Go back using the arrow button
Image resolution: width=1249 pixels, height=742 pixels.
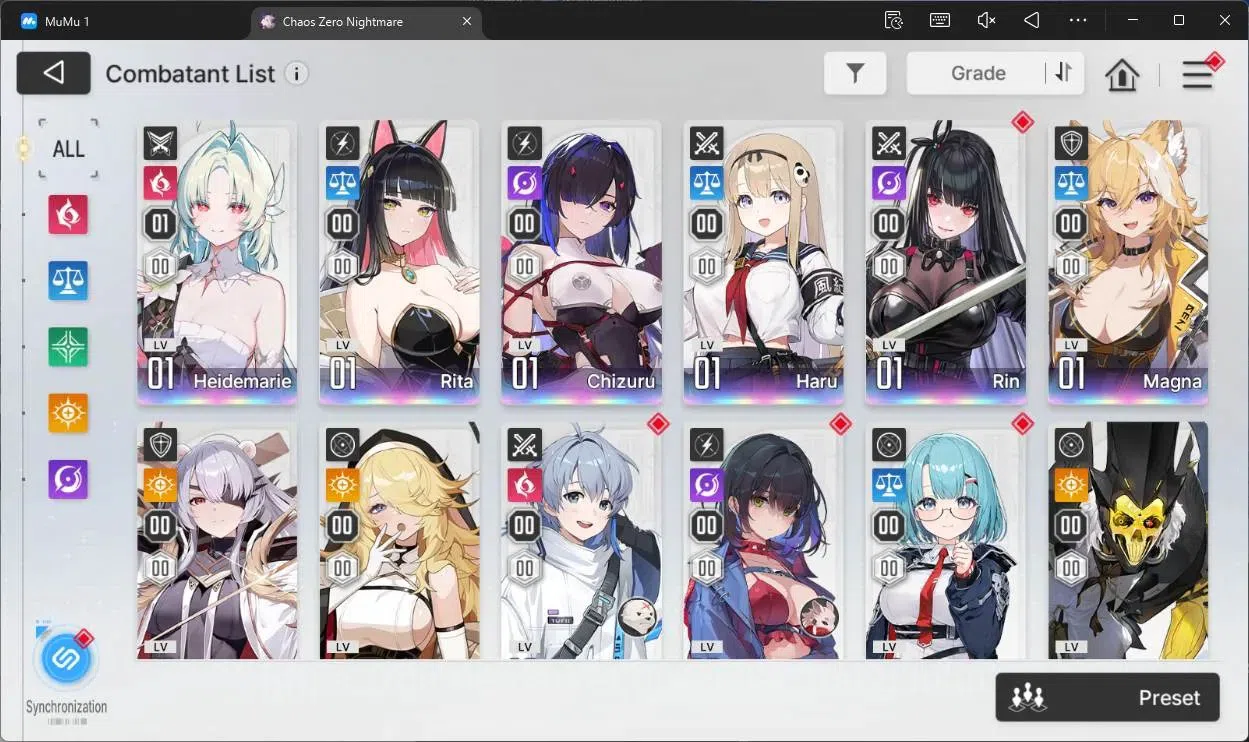click(x=54, y=73)
